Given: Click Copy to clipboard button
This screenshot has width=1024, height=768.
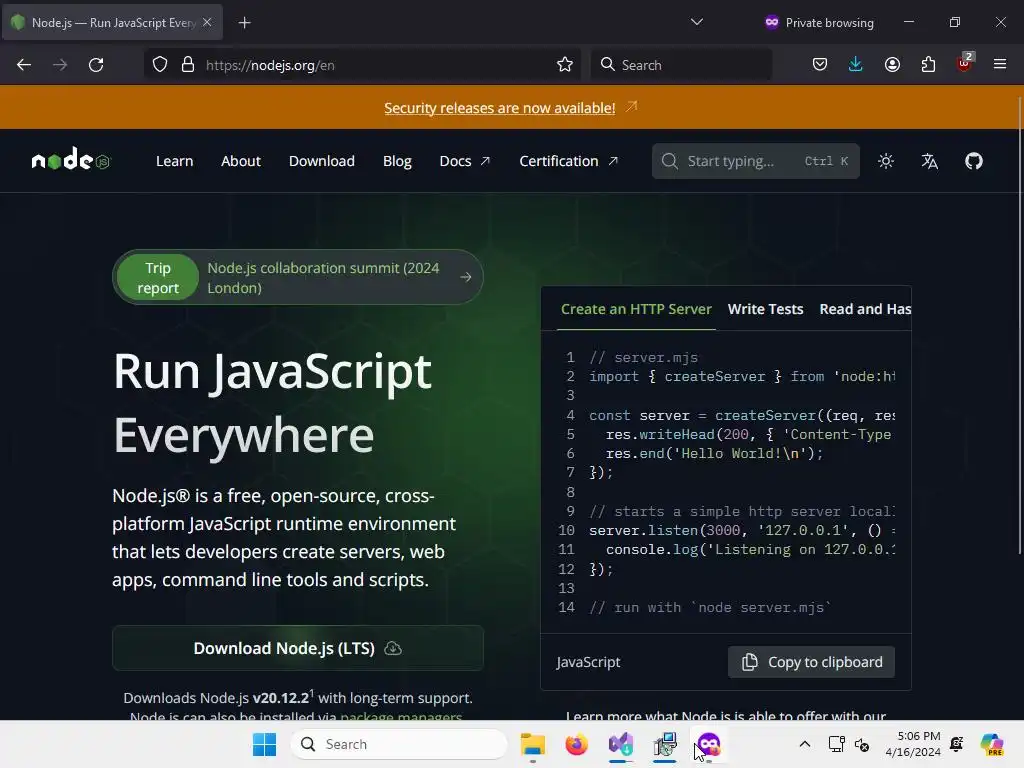Looking at the screenshot, I should [x=811, y=662].
